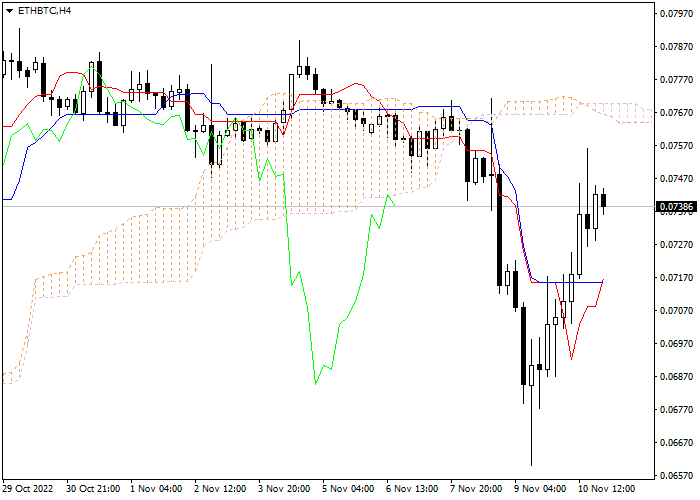The image size is (700, 500).
Task: Click the 6 Nov 13:00 time label
Action: tap(412, 489)
